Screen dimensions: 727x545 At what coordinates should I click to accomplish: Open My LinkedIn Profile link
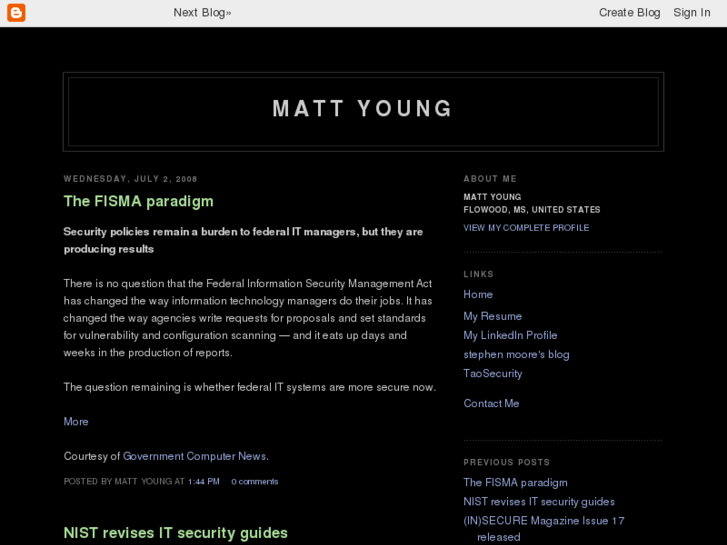tap(510, 335)
